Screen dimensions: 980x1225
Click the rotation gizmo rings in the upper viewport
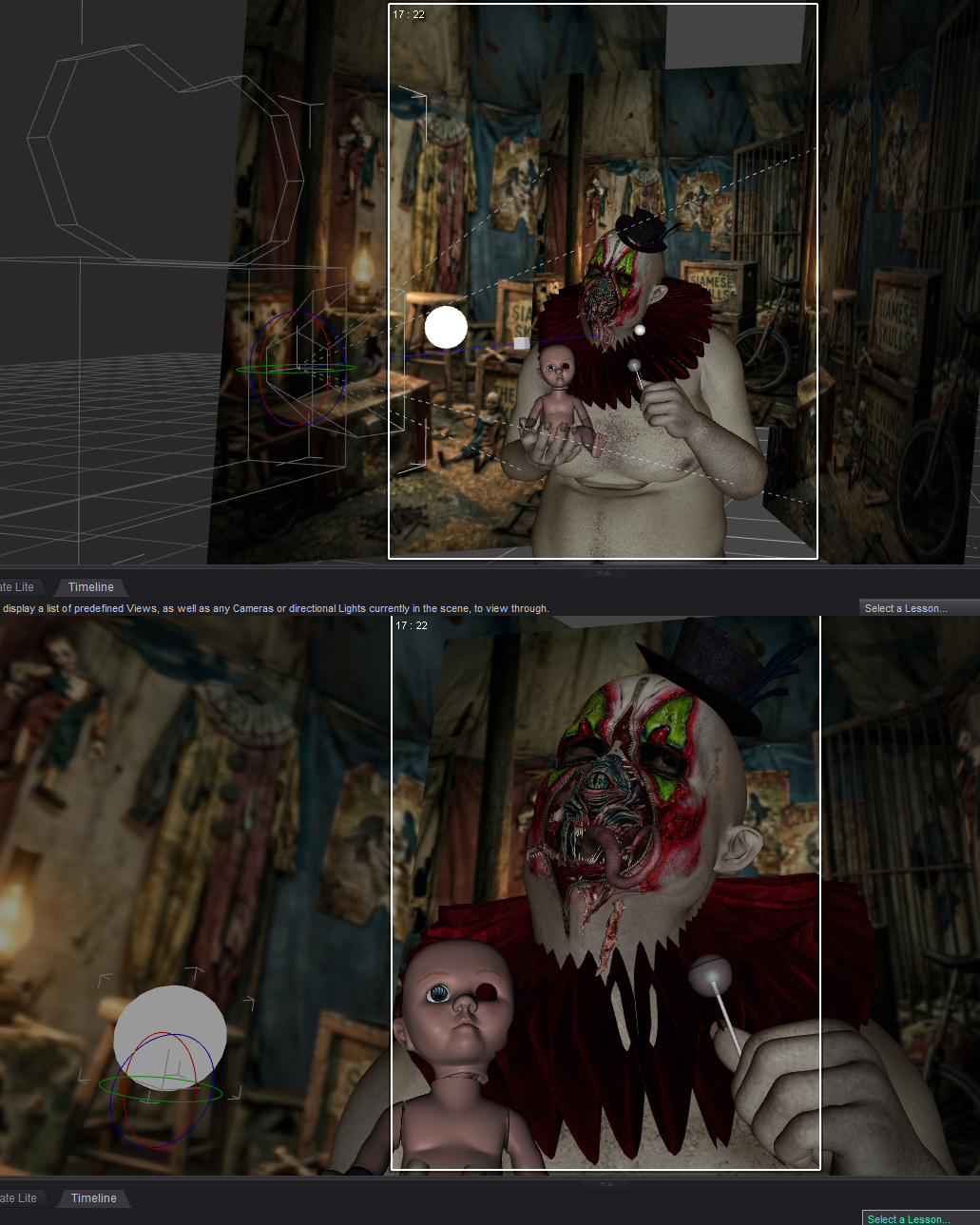[x=296, y=369]
